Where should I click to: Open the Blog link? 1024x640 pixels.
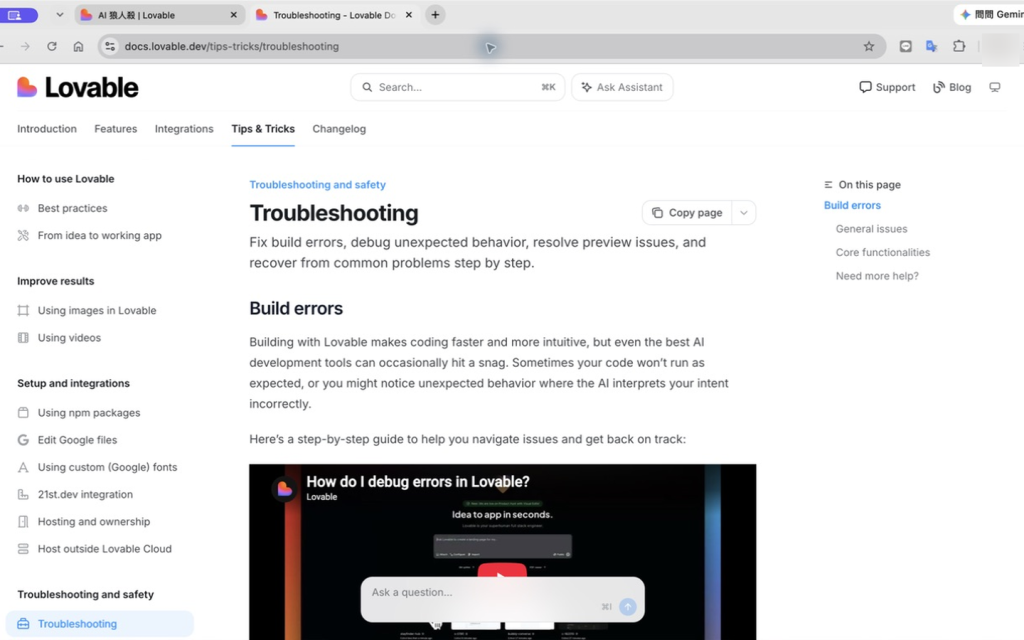pos(952,87)
